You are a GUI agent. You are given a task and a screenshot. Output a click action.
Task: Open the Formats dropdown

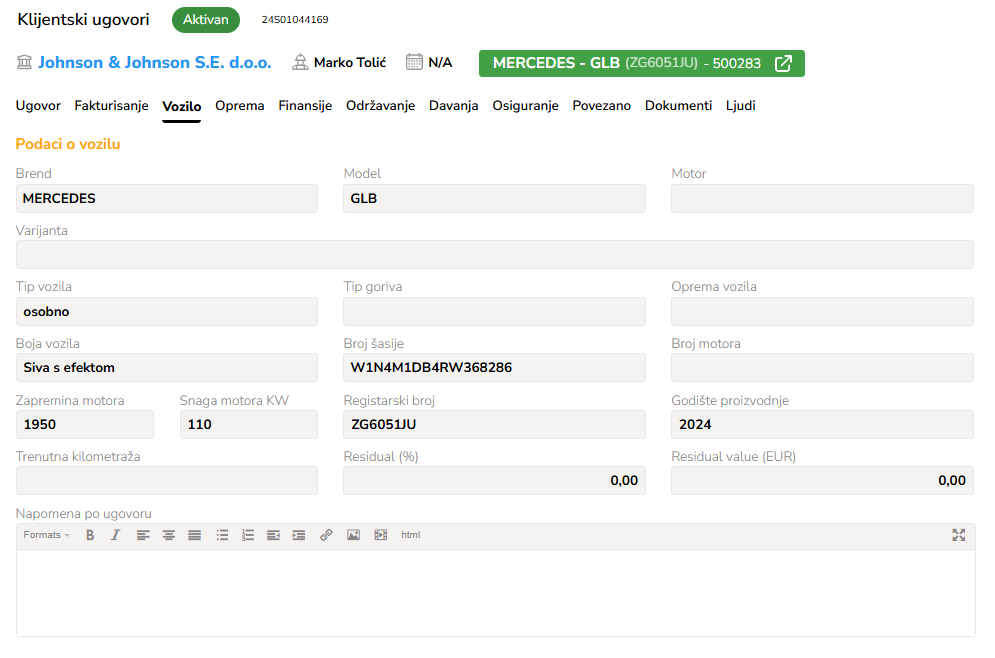[46, 535]
